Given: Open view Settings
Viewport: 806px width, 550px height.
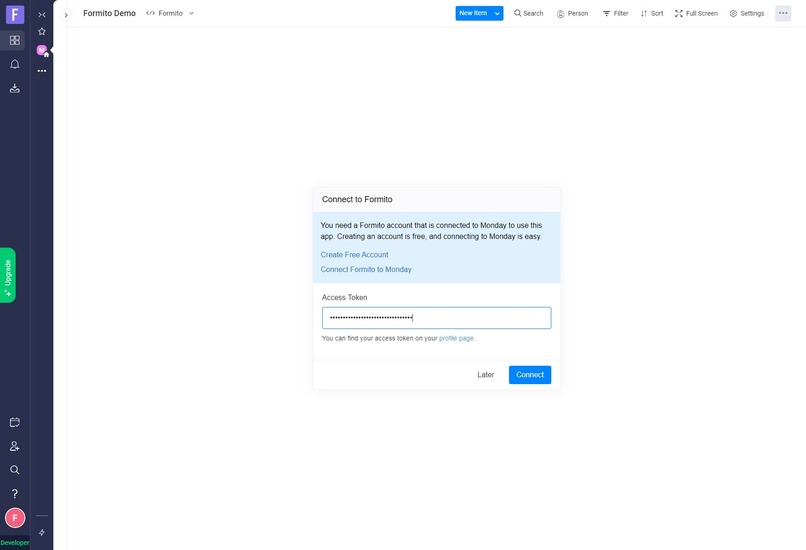Looking at the screenshot, I should coord(747,13).
